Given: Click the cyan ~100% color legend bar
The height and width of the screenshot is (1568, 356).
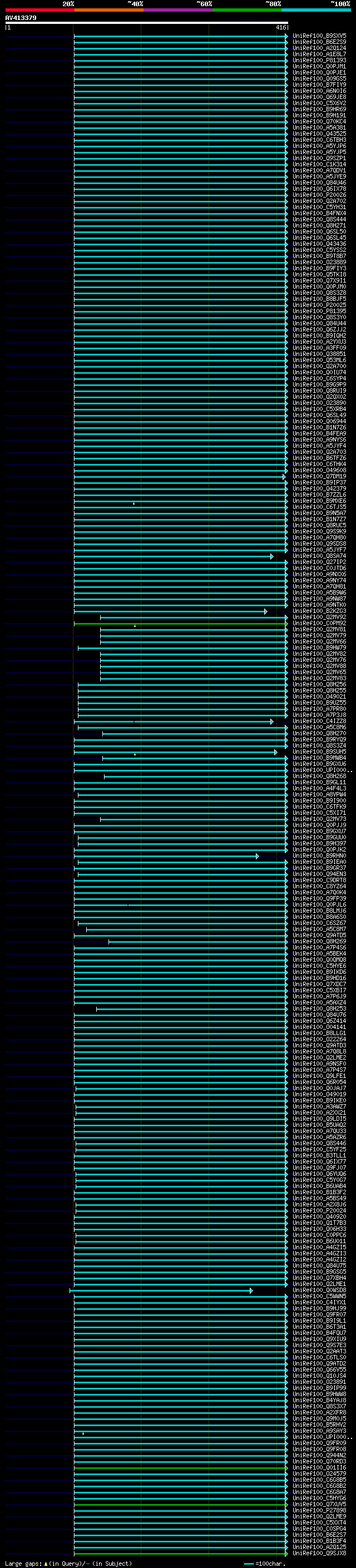Looking at the screenshot, I should point(316,10).
